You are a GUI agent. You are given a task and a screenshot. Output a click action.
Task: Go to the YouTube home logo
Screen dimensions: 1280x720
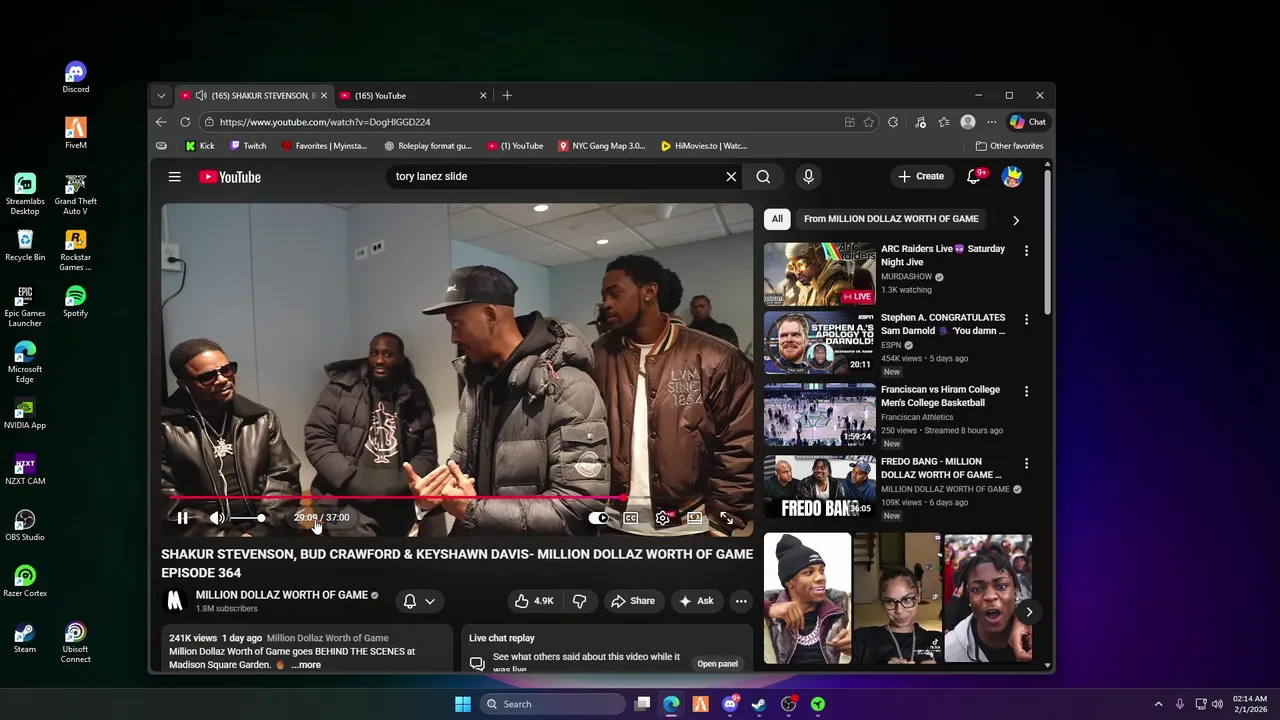click(230, 177)
